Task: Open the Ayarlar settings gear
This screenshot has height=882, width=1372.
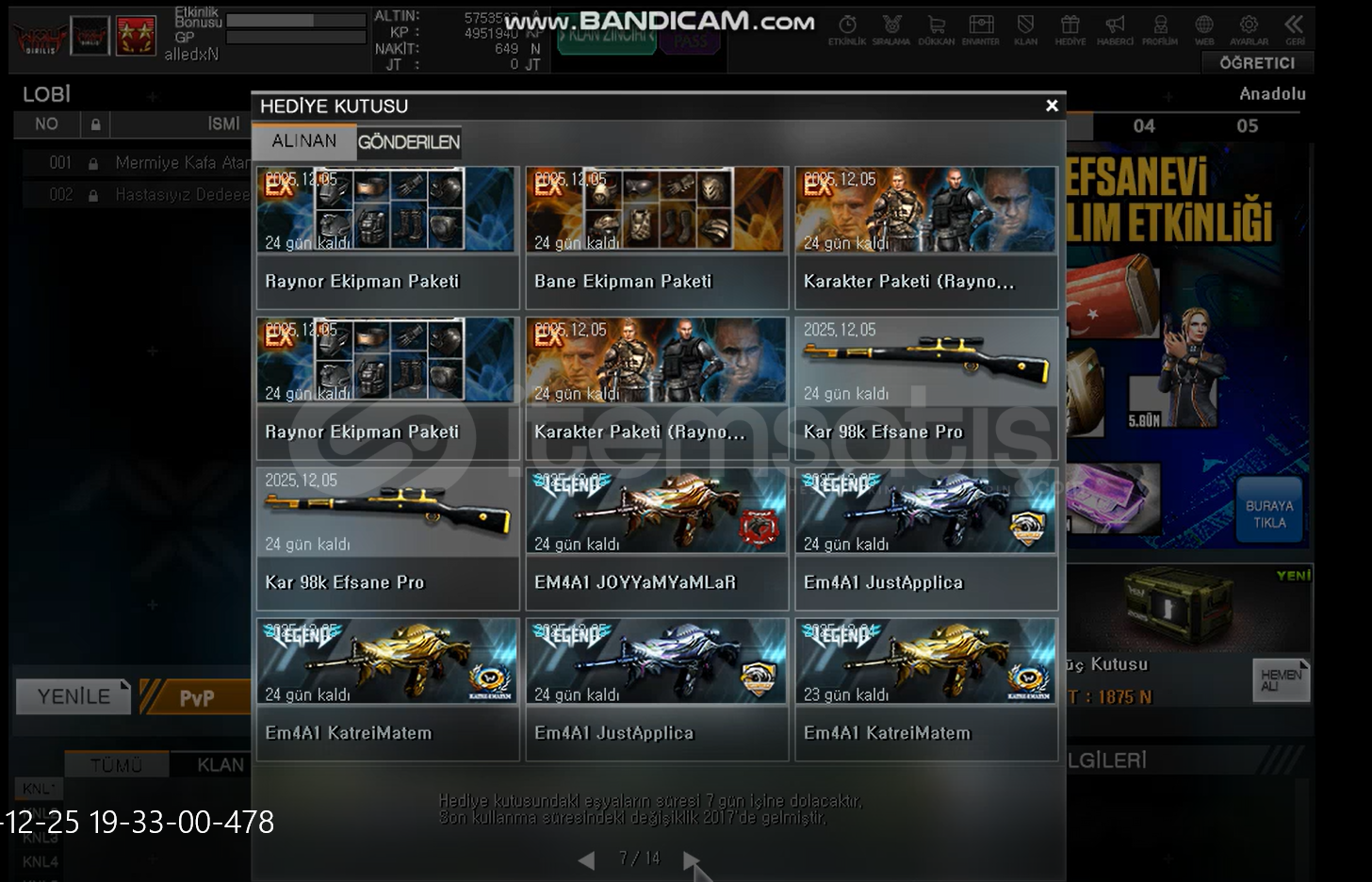Action: click(1249, 29)
